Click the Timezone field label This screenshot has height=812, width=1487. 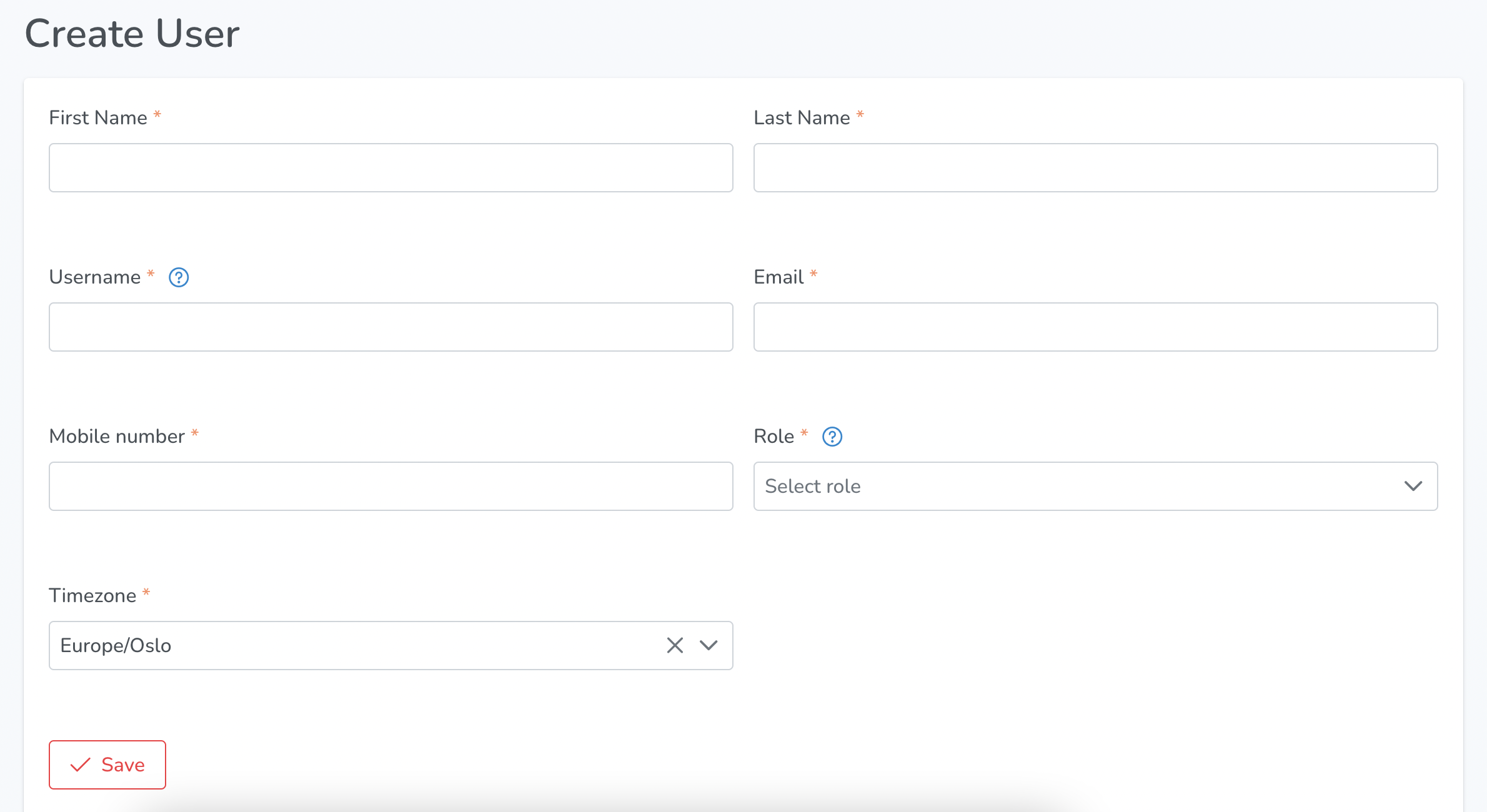click(92, 595)
